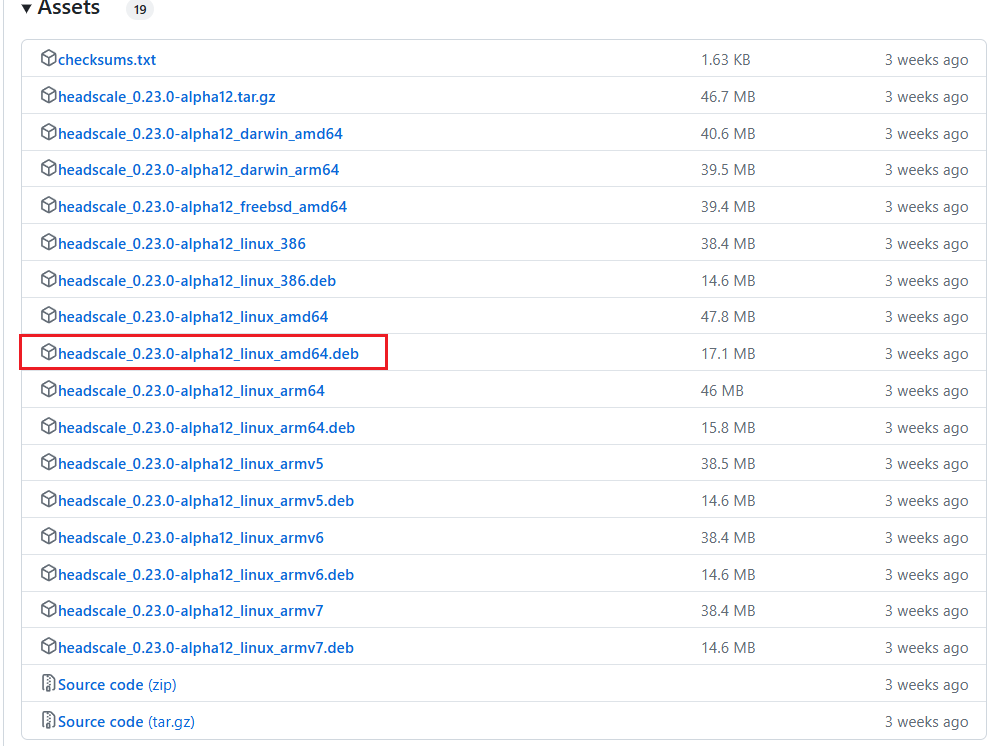Click the Assets count badge showing 19
This screenshot has height=746, width=987.
click(x=139, y=9)
